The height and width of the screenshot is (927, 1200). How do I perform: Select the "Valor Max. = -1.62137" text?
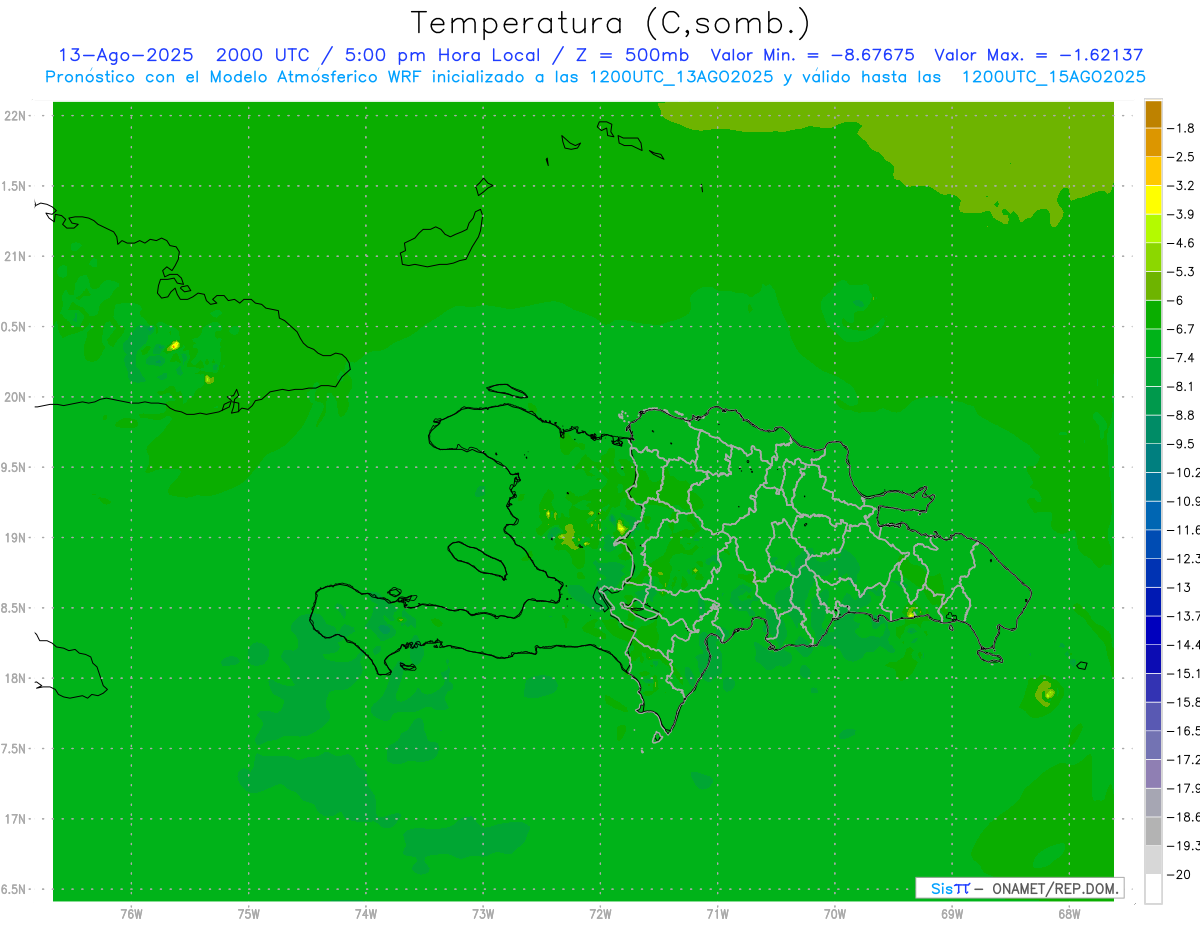(1038, 55)
